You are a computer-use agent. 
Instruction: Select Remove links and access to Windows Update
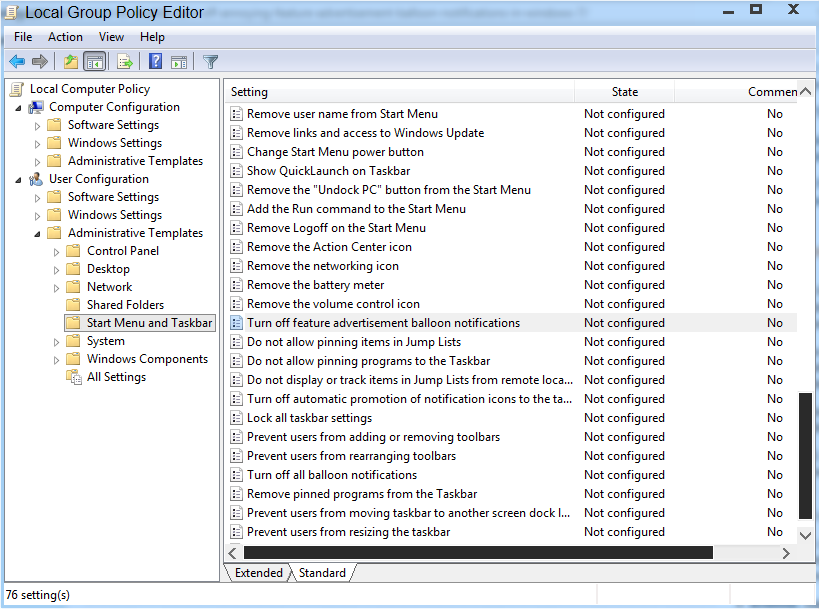pyautogui.click(x=366, y=133)
